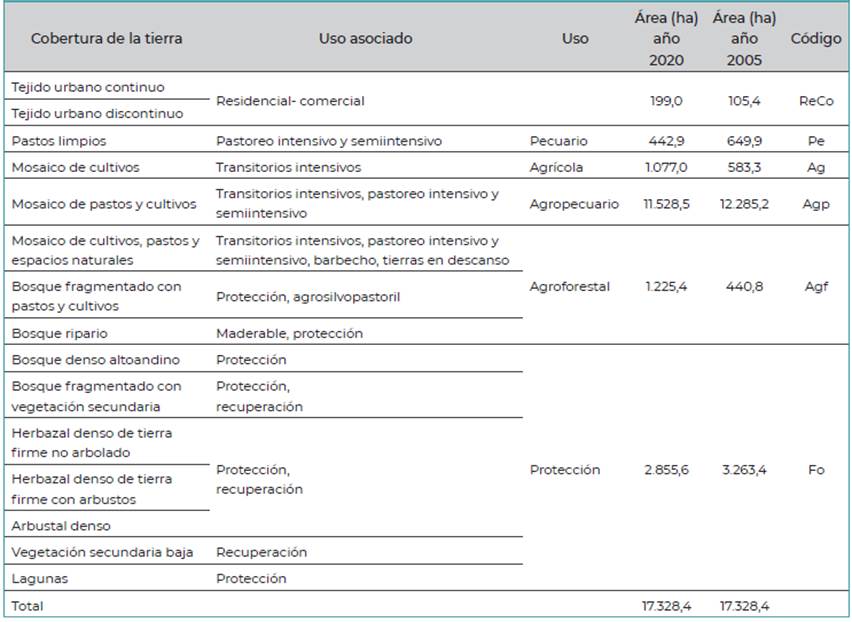Image resolution: width=852 pixels, height=622 pixels.
Task: Click the "Arbustal denso" cell
Action: tap(61, 526)
